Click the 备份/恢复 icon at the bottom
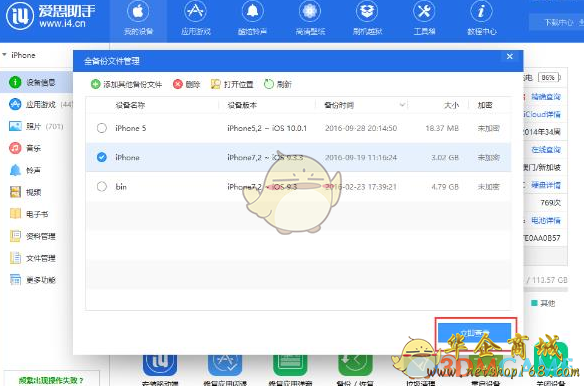This screenshot has width=584, height=386. pos(355,365)
